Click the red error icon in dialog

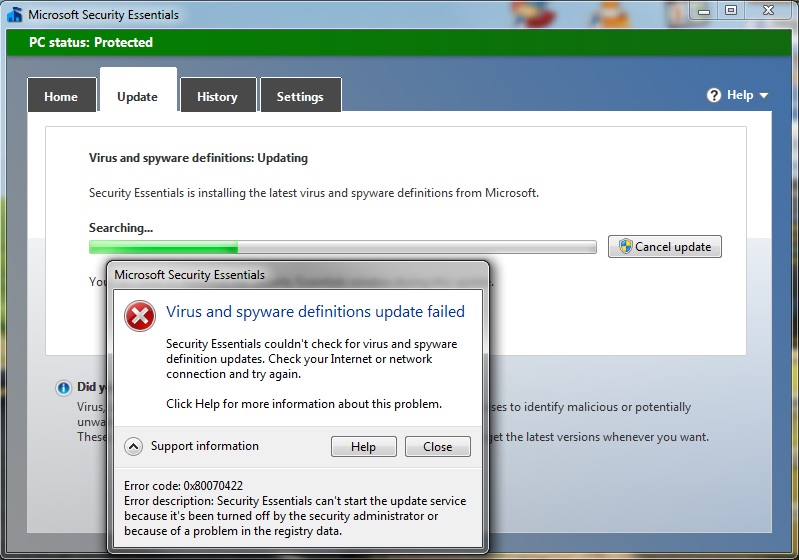point(140,316)
